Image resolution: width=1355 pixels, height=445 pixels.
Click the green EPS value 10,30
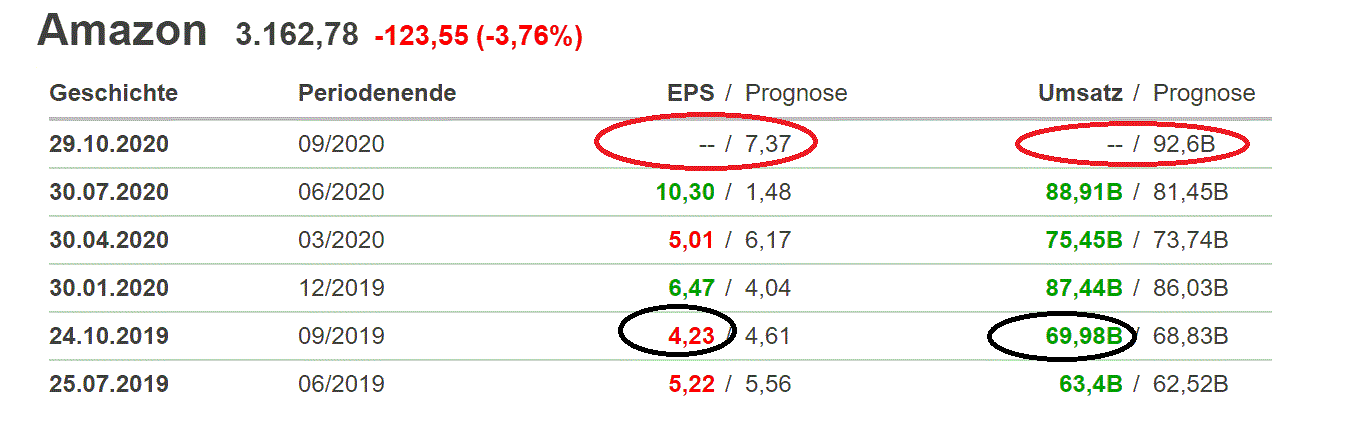(x=686, y=192)
